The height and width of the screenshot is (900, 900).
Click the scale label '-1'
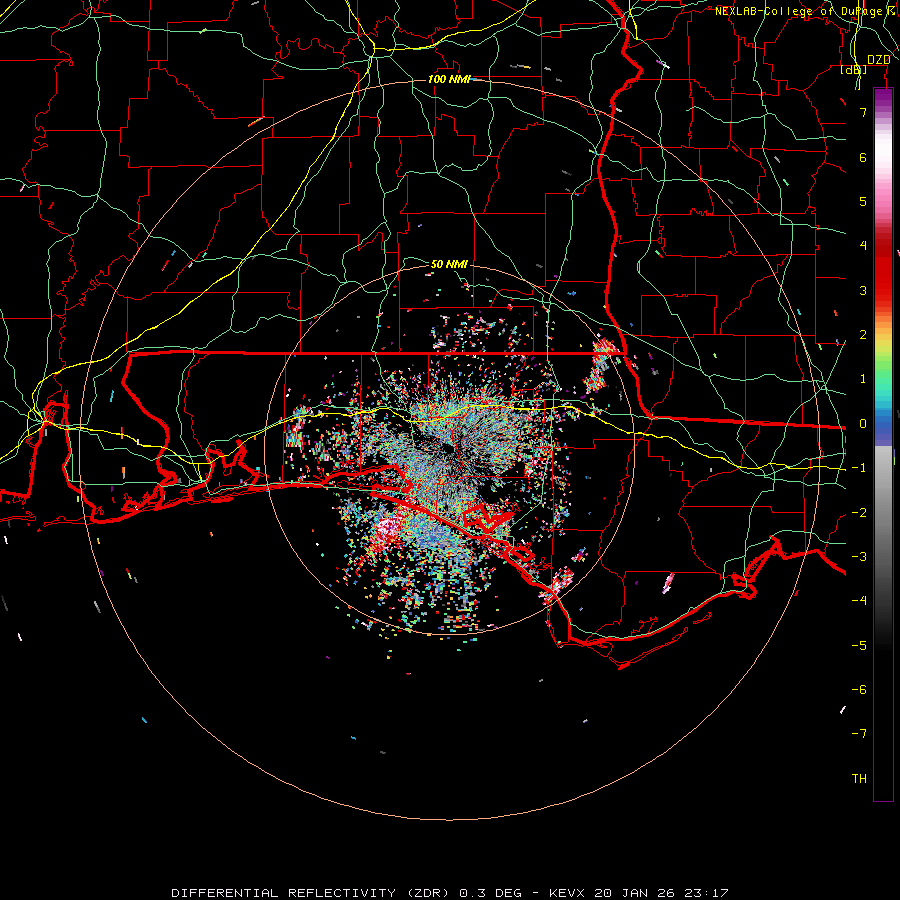pos(859,468)
